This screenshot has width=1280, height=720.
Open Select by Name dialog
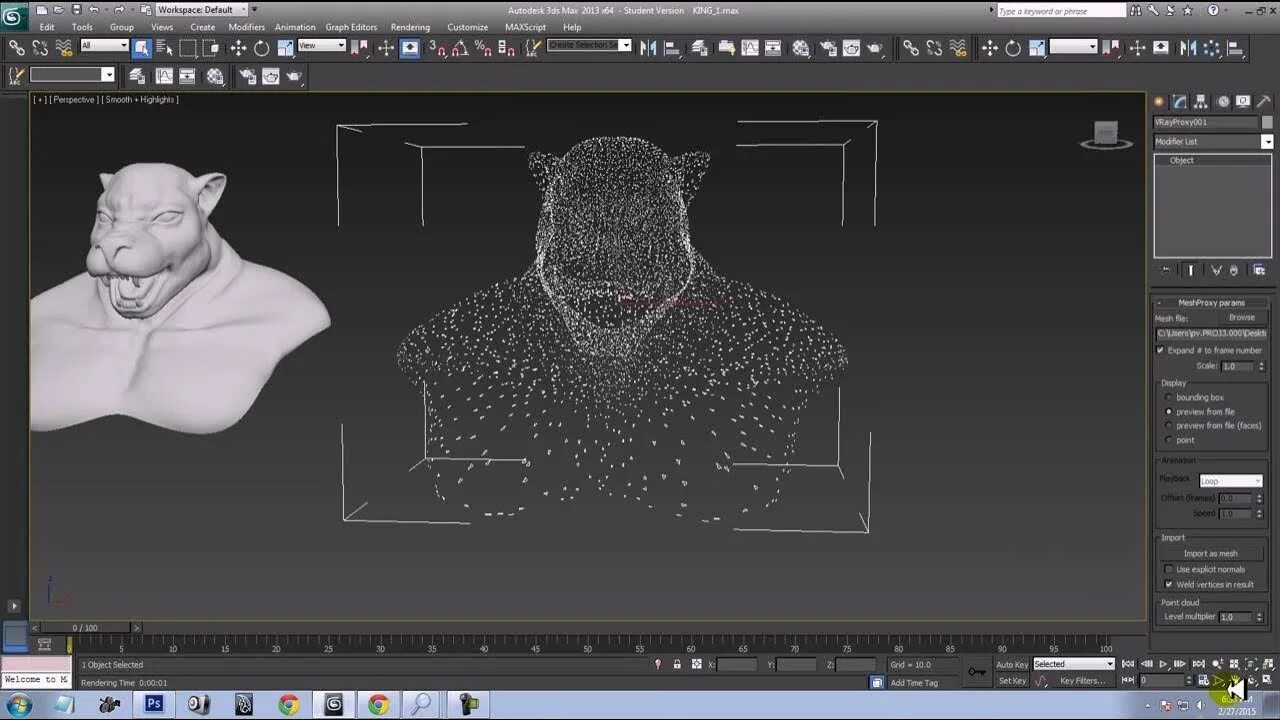tap(165, 47)
